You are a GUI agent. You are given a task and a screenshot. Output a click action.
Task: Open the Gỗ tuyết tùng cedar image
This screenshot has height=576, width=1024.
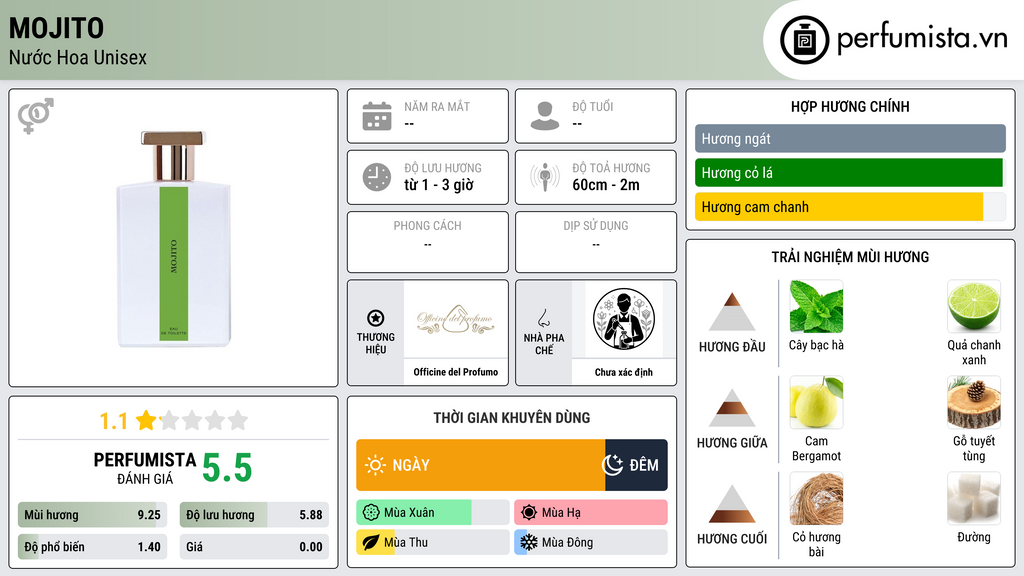(x=974, y=403)
